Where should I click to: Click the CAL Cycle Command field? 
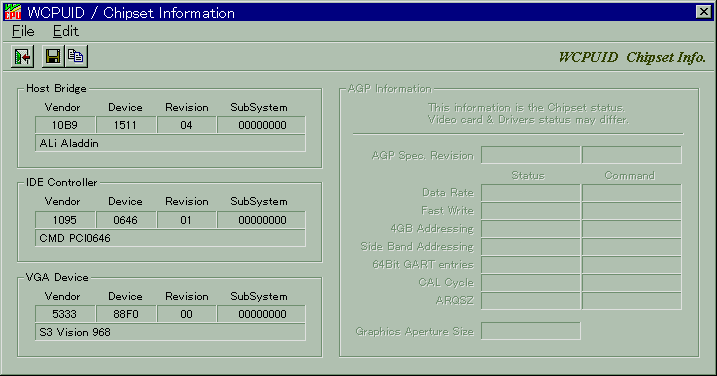pyautogui.click(x=631, y=283)
